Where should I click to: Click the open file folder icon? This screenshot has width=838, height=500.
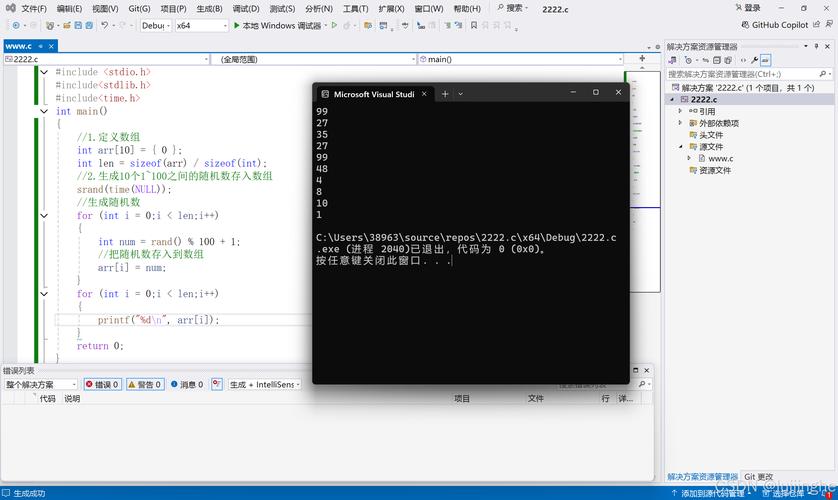(x=67, y=25)
